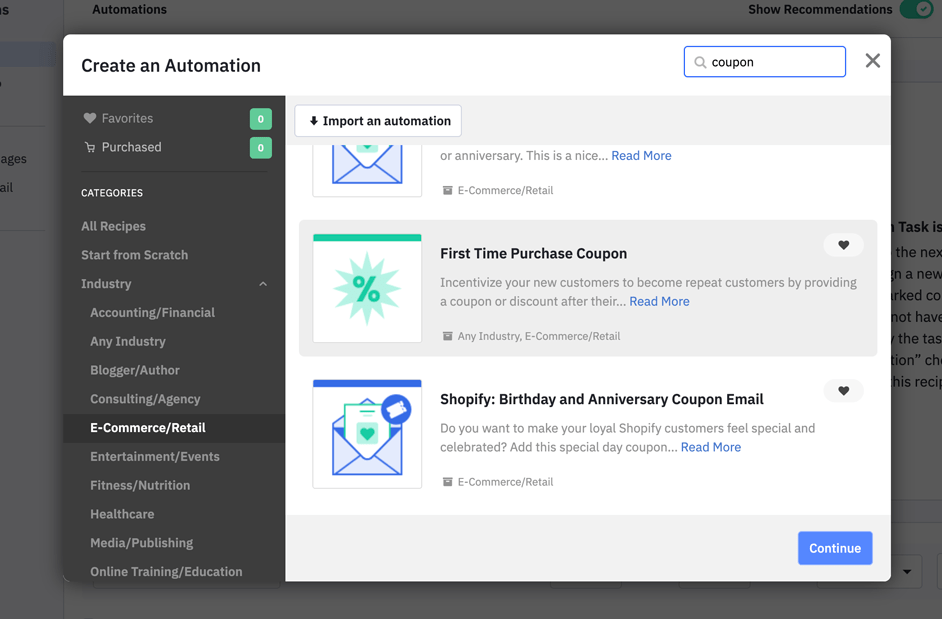Click the search magnifier icon
The width and height of the screenshot is (942, 619).
(x=700, y=62)
